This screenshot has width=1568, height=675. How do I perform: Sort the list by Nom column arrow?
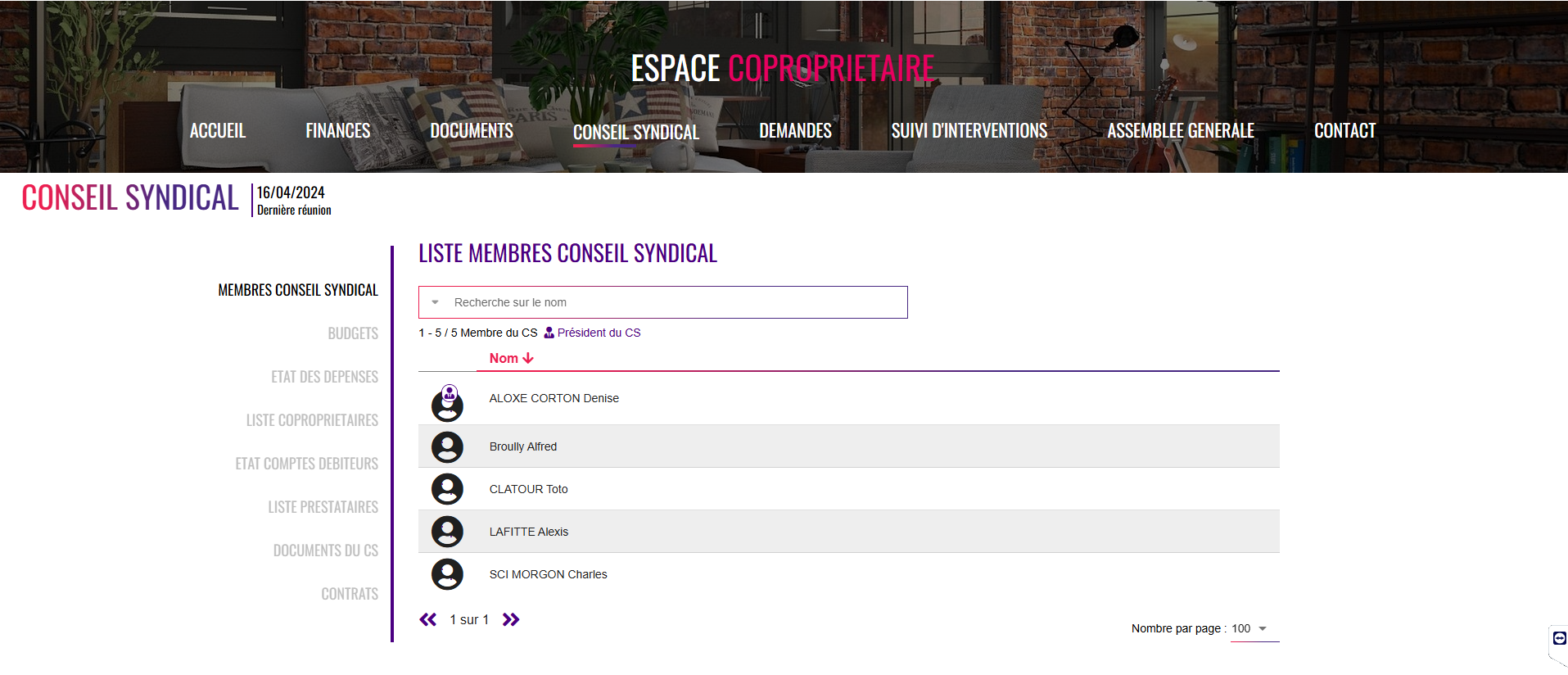click(x=528, y=358)
